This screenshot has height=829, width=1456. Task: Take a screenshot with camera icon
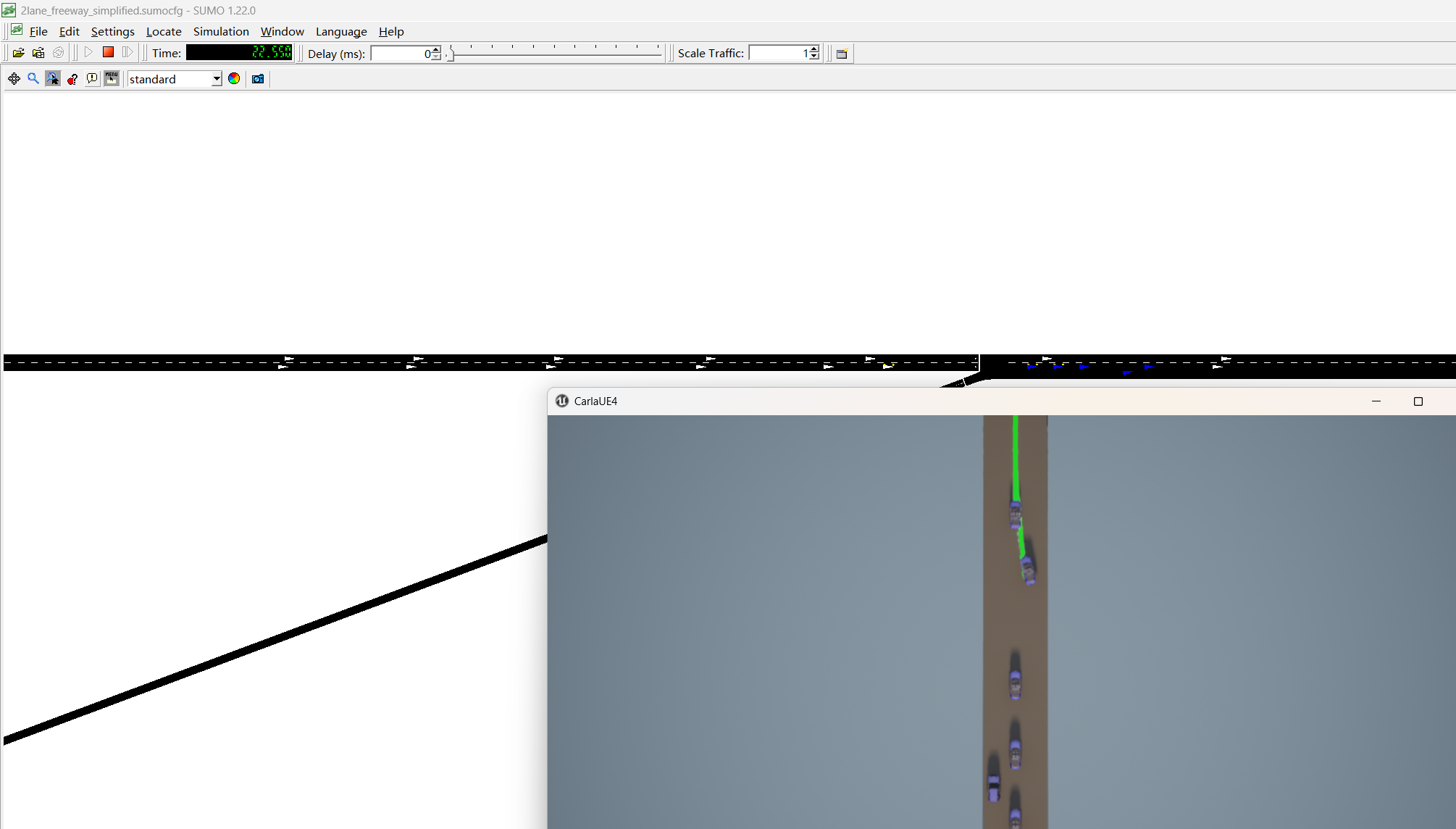(258, 79)
